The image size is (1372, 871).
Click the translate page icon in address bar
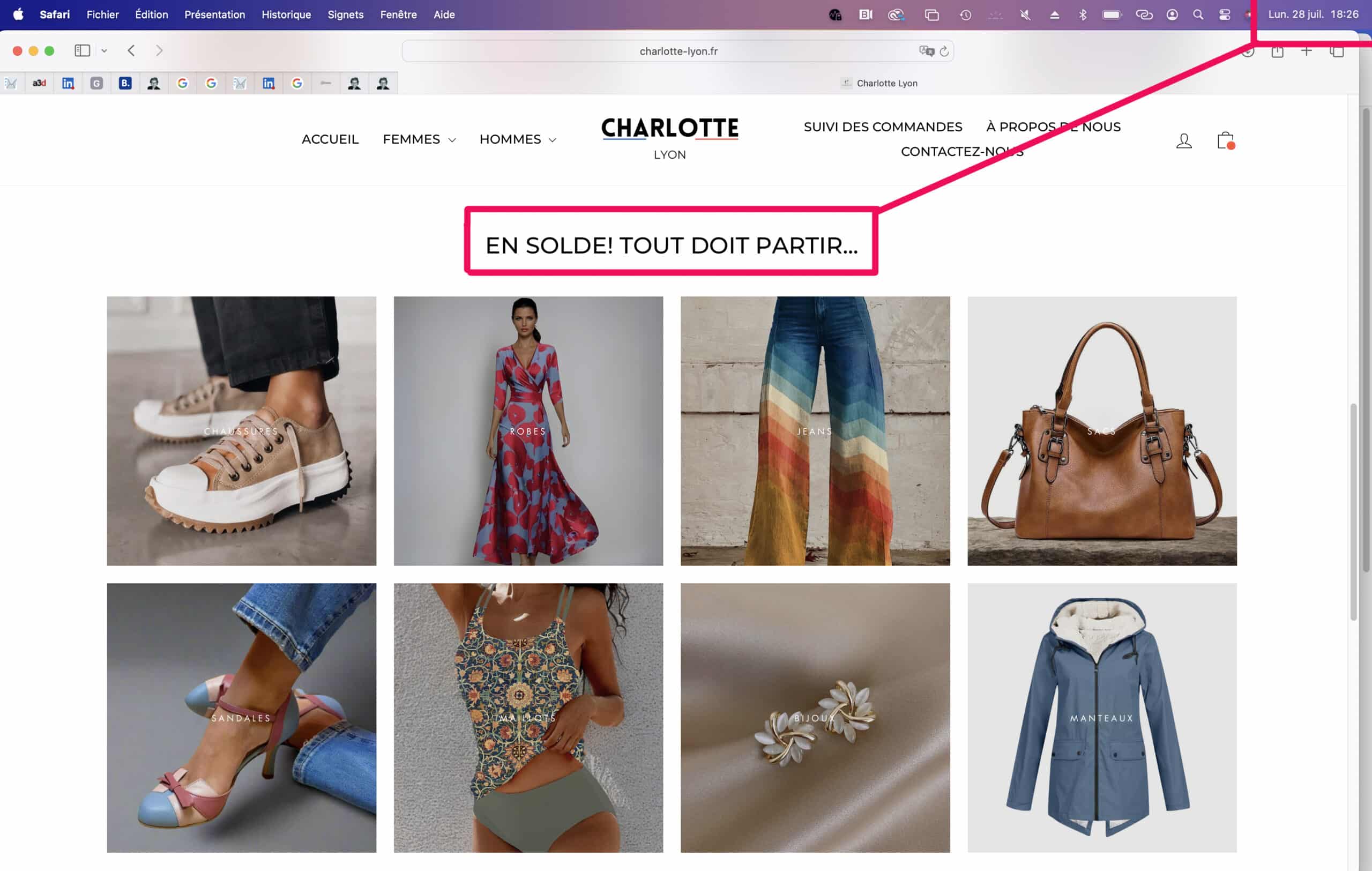tap(926, 51)
